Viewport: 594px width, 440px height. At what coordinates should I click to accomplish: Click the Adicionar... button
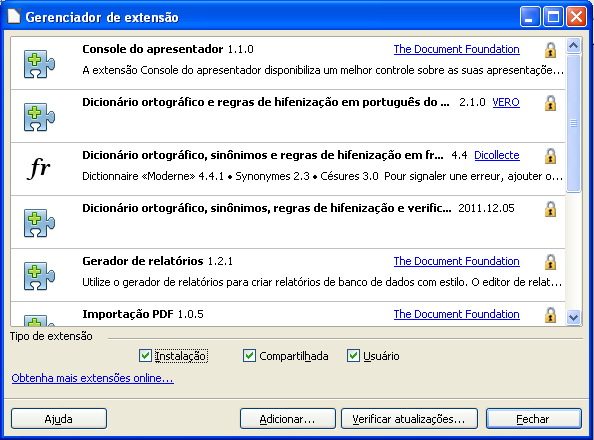click(288, 419)
